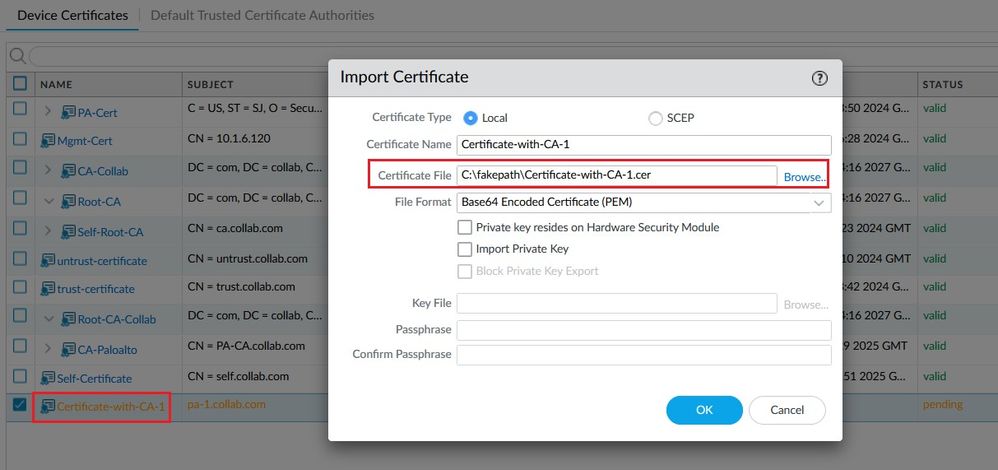The image size is (998, 470).
Task: Open the File Format dropdown
Action: (x=643, y=203)
